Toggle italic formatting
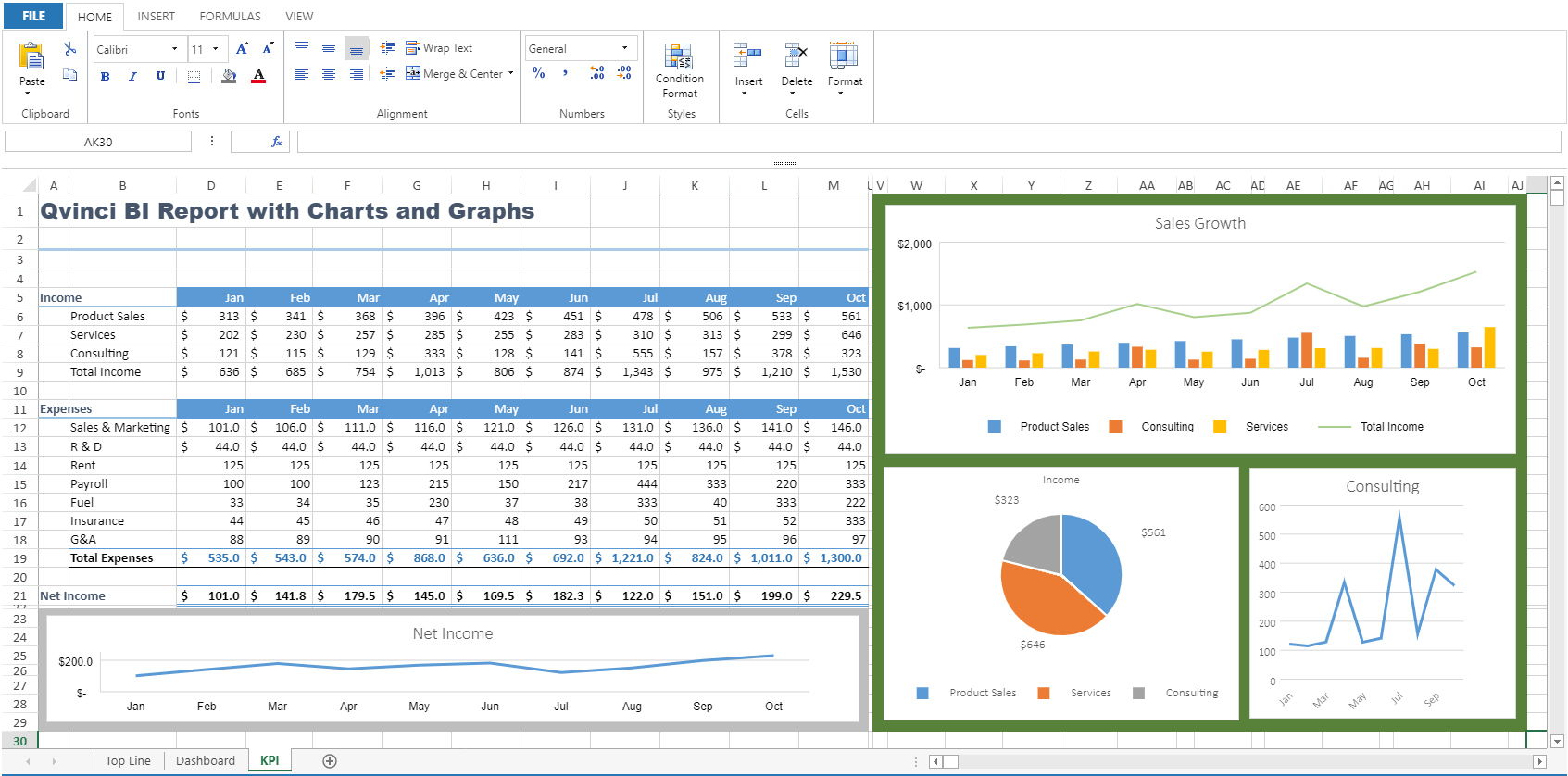Image resolution: width=1568 pixels, height=776 pixels. tap(132, 77)
